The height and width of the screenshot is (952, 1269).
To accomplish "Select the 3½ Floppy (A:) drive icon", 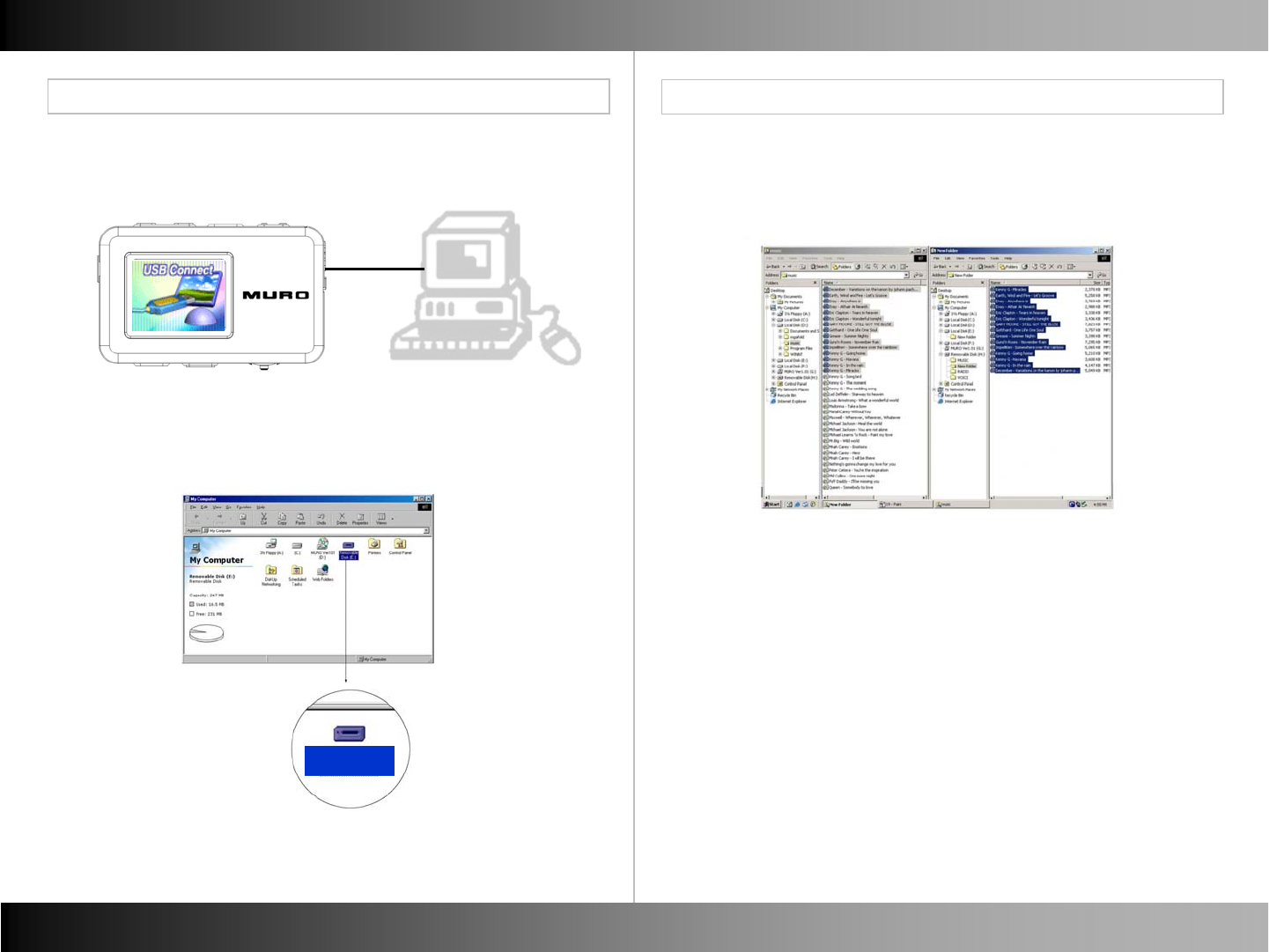I will pyautogui.click(x=271, y=547).
